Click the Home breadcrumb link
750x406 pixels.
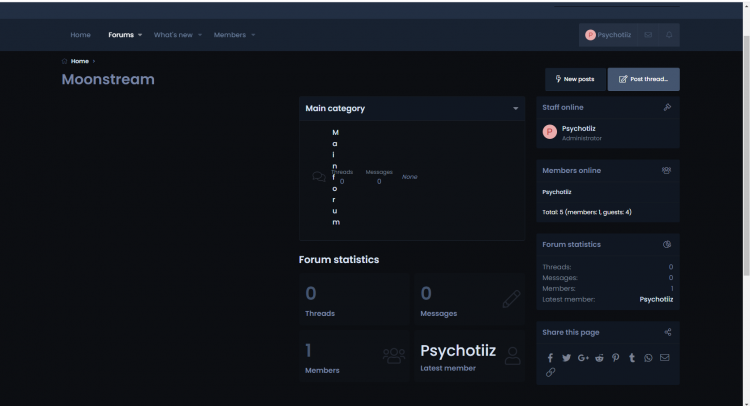pyautogui.click(x=79, y=61)
